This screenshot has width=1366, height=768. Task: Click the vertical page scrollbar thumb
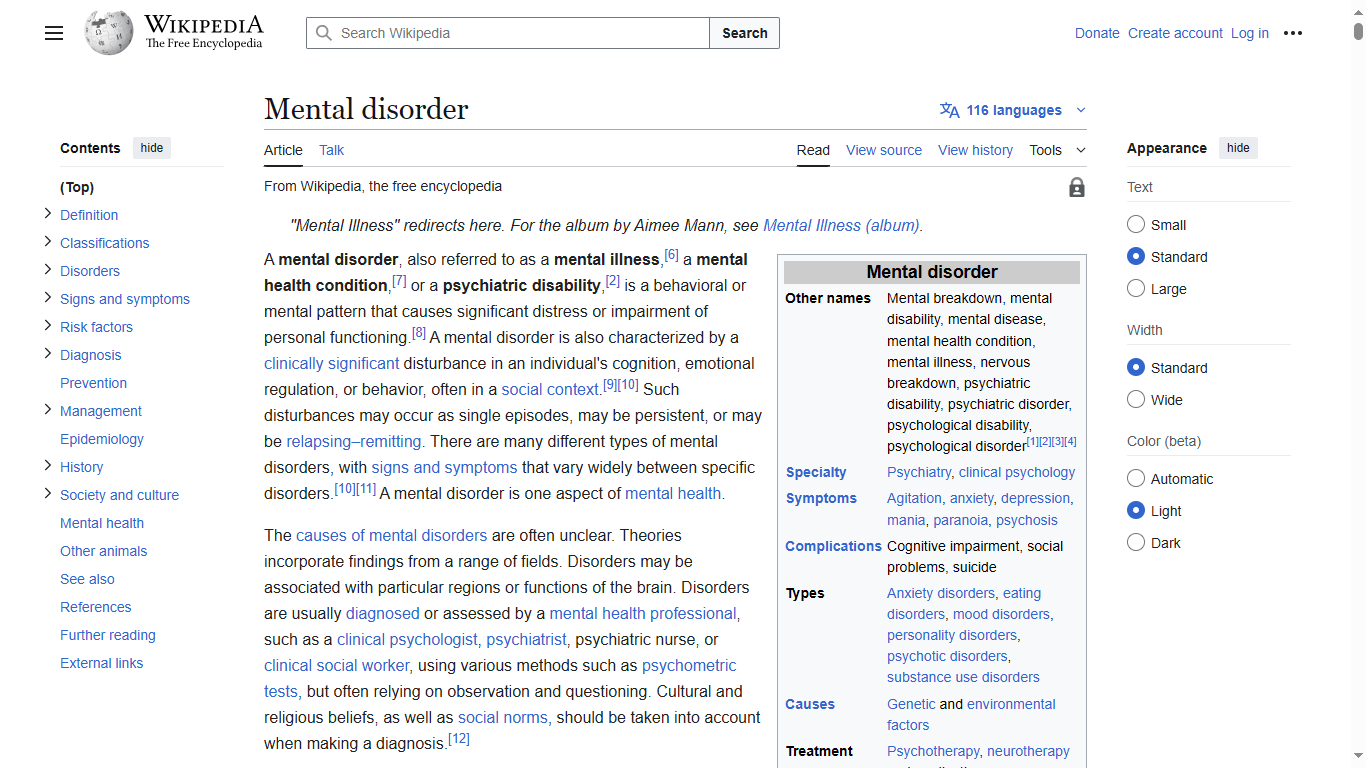point(1358,31)
